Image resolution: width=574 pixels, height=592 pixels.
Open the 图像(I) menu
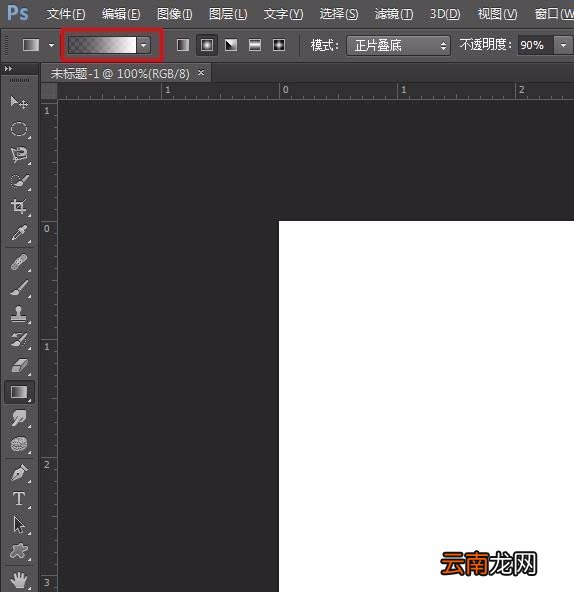174,14
